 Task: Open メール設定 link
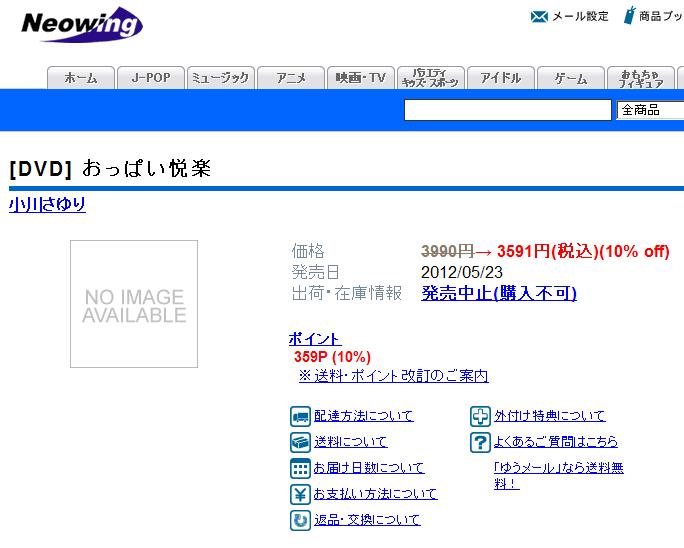point(580,17)
